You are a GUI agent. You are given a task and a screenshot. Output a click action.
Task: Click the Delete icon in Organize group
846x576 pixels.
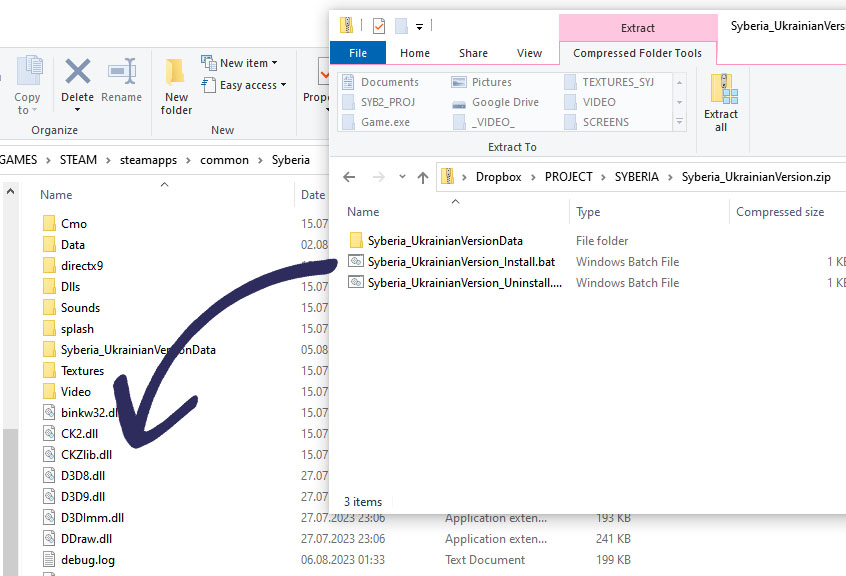pos(78,71)
